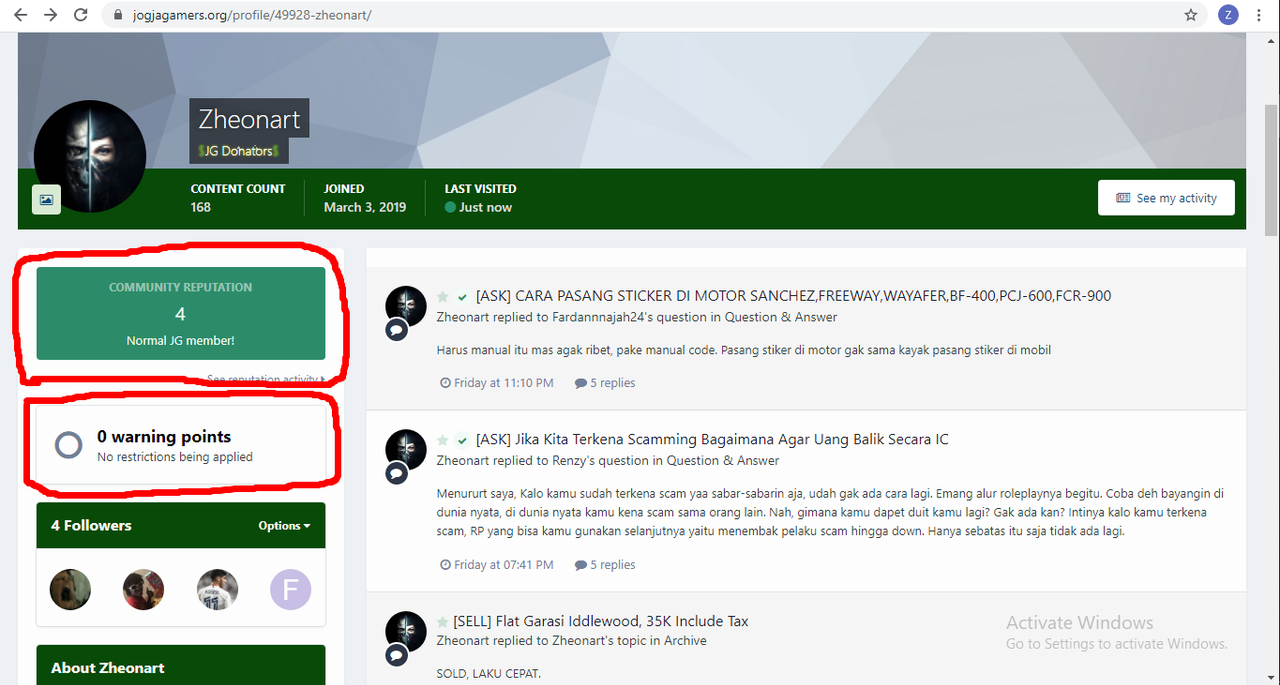
Task: Click the JG Donators group badge
Action: point(240,151)
